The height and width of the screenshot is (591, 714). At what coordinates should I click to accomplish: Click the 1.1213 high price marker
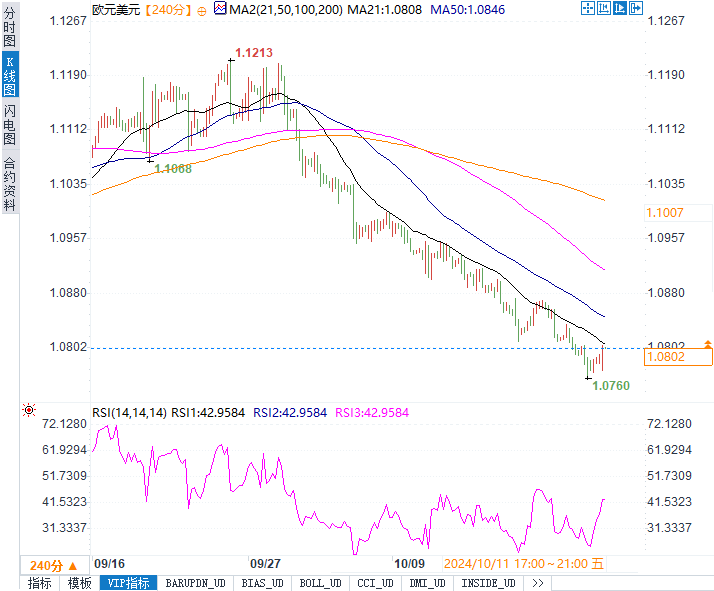click(x=254, y=53)
